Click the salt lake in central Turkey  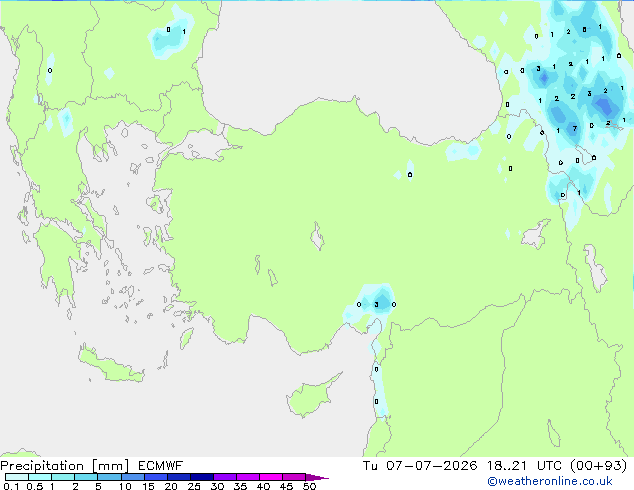tap(317, 237)
